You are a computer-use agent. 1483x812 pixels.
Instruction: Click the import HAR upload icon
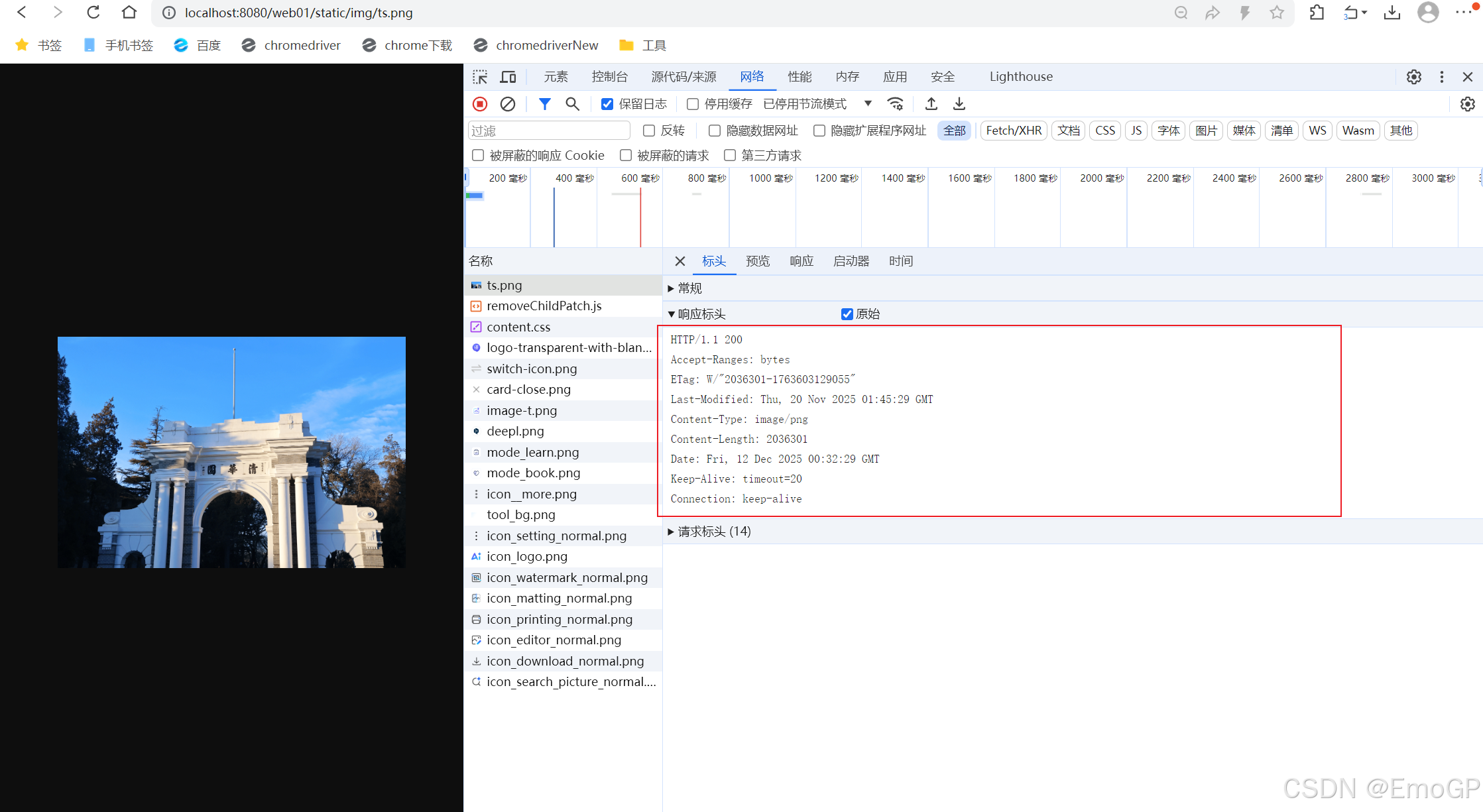coord(931,104)
